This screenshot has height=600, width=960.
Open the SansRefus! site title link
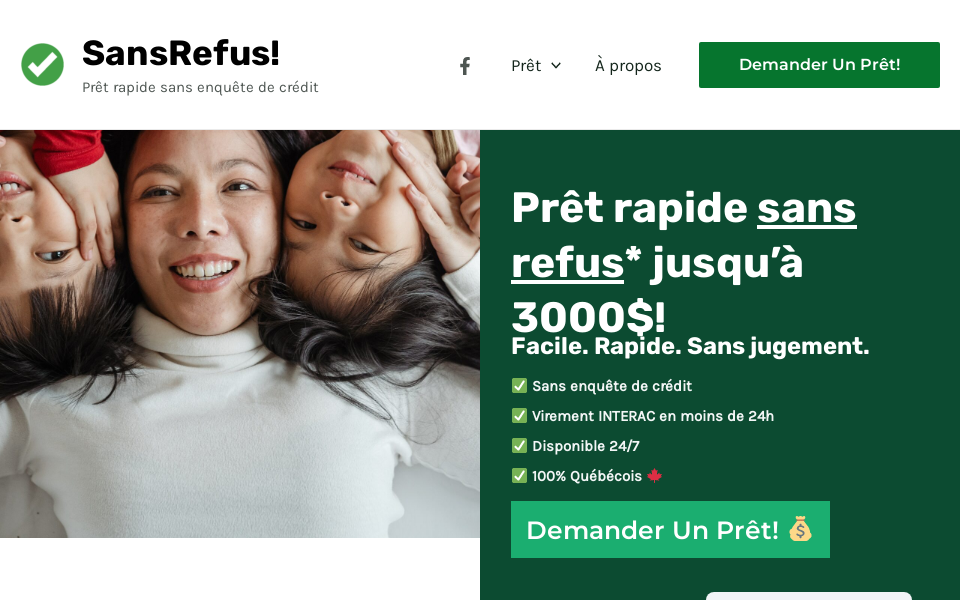tap(181, 53)
